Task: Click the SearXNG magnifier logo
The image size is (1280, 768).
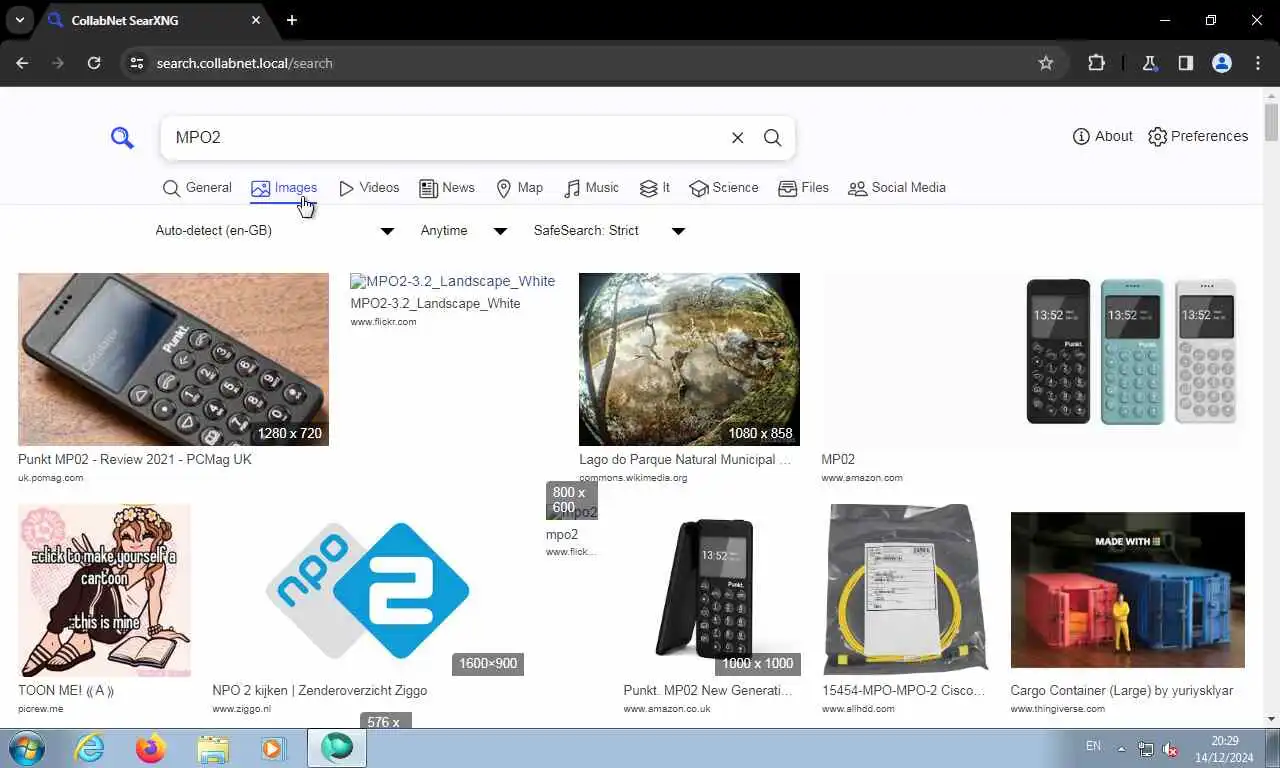Action: pos(122,138)
